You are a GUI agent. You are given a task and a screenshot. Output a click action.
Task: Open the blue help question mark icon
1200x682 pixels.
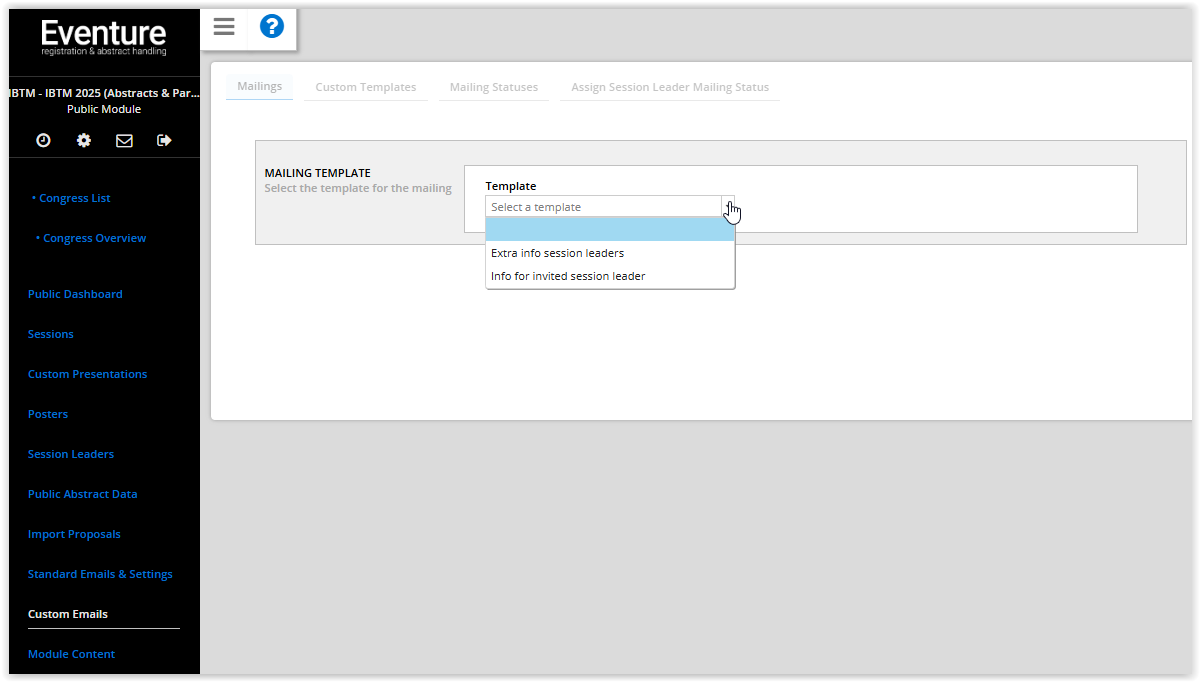tap(272, 27)
